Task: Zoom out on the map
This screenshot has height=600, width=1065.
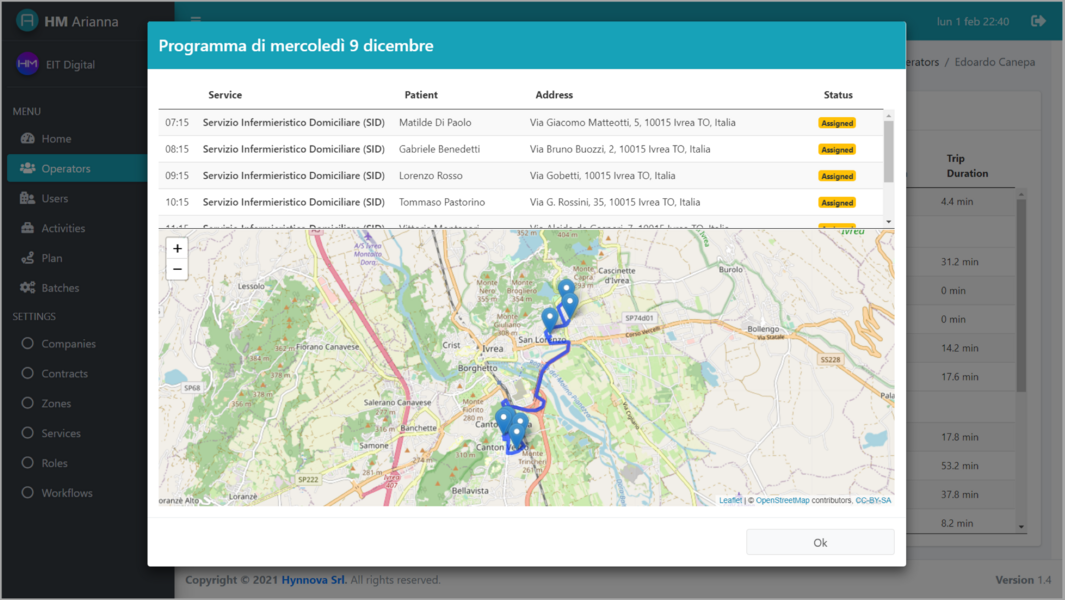Action: [177, 269]
